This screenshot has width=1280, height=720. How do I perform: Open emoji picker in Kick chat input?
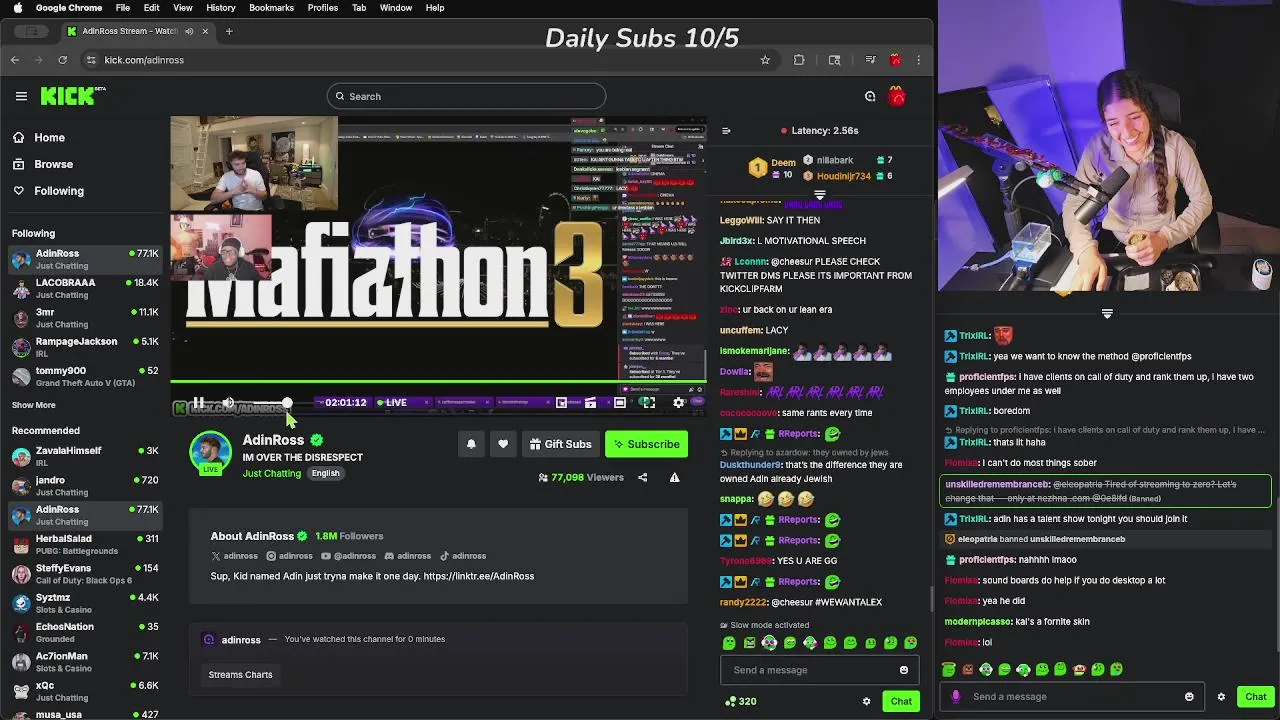click(x=904, y=670)
